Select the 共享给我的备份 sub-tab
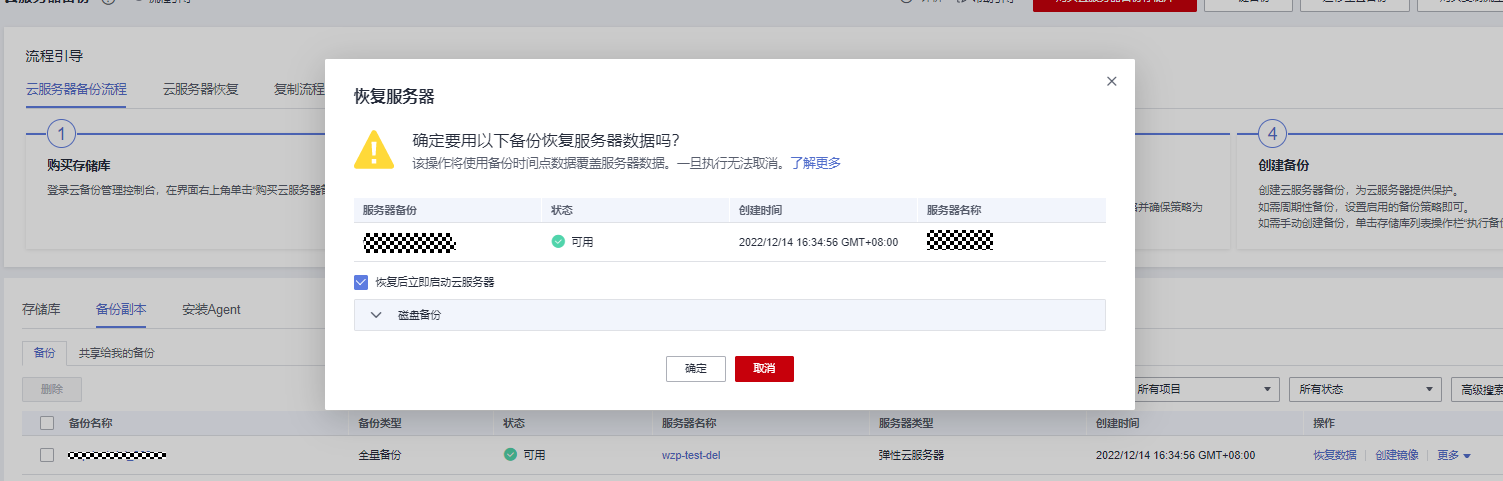The width and height of the screenshot is (1503, 481). 117,353
